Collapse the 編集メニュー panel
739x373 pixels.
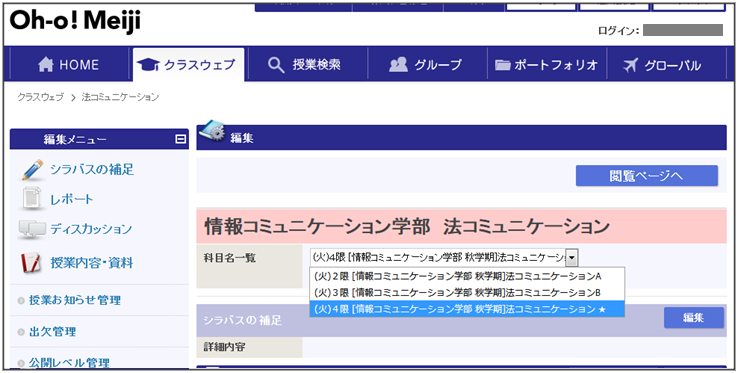(x=181, y=139)
